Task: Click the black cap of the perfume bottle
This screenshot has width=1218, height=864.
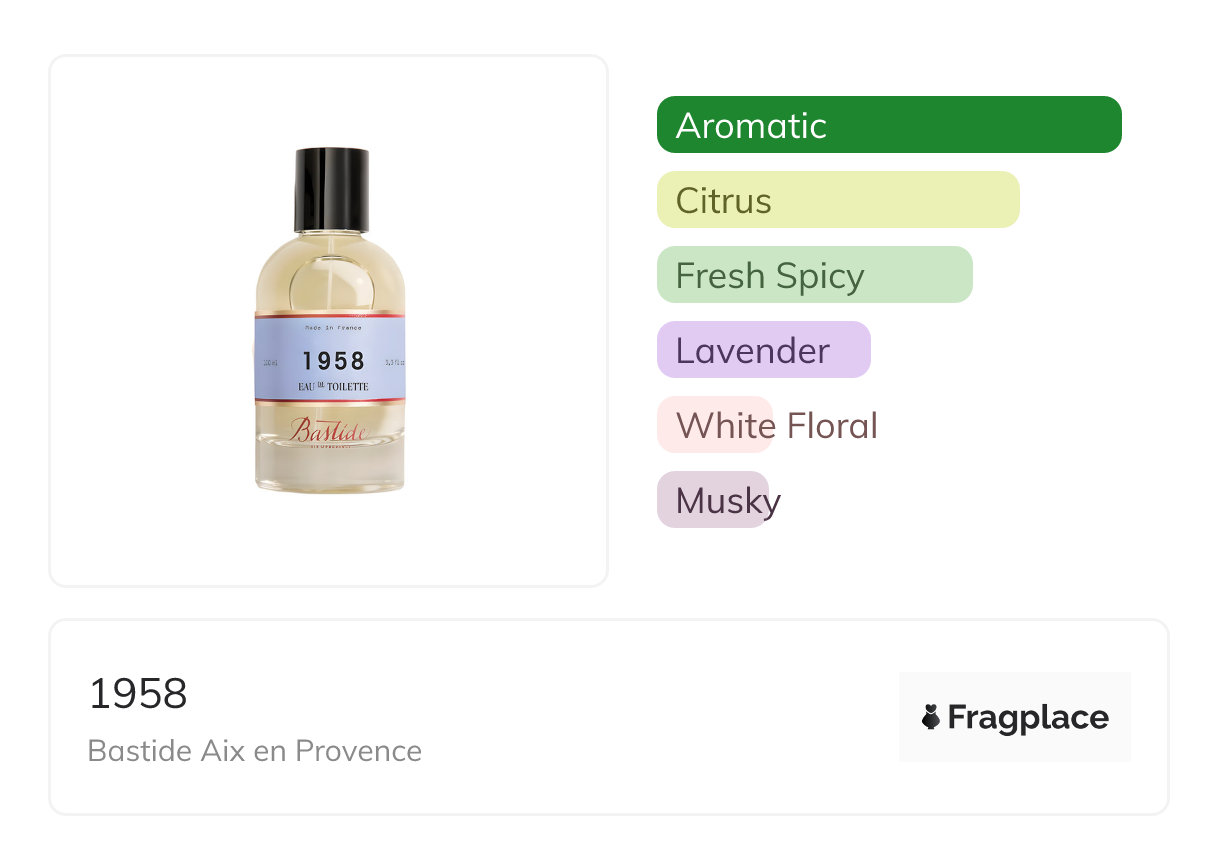Action: (331, 188)
